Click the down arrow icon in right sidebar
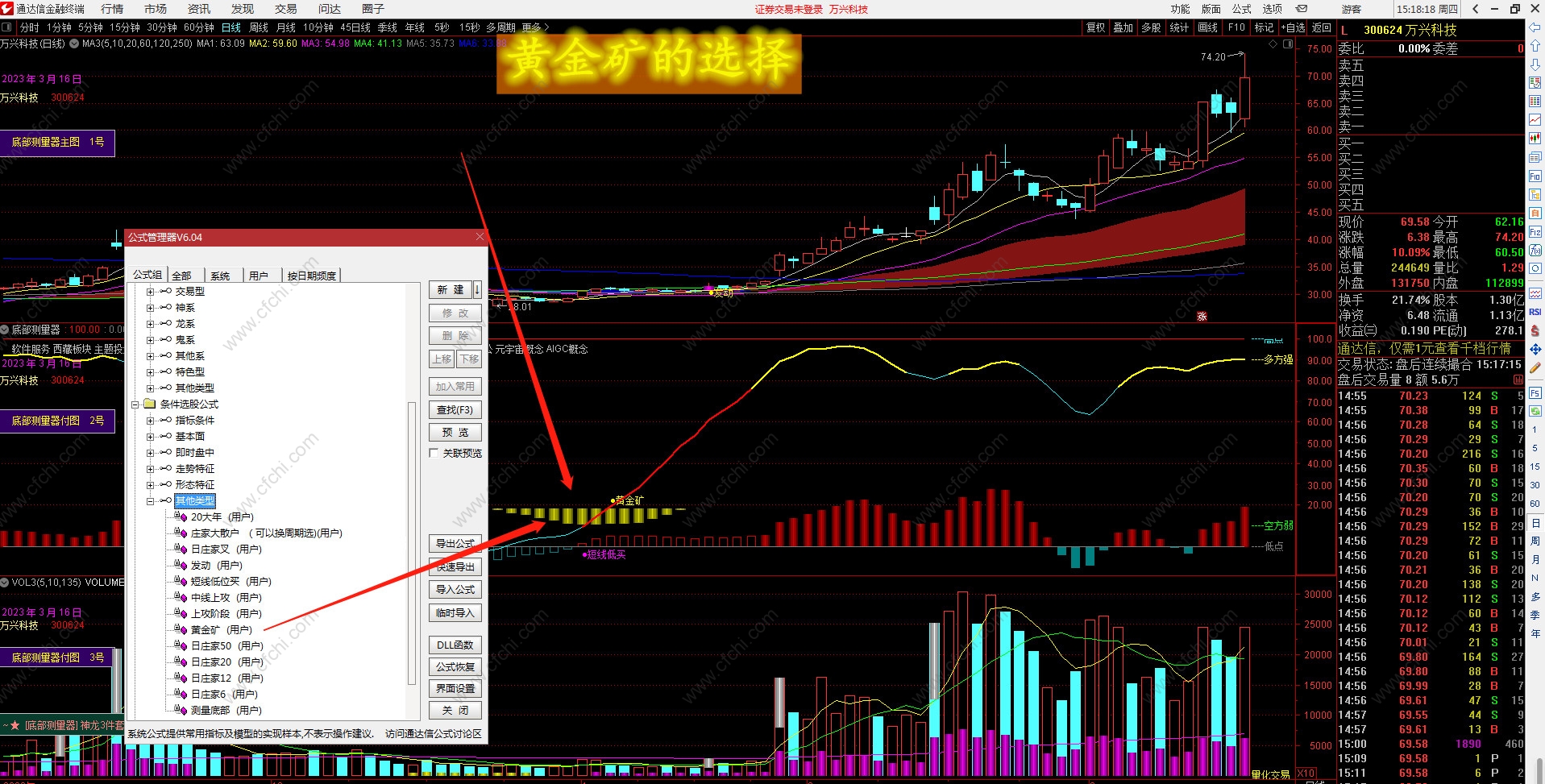 click(1535, 64)
